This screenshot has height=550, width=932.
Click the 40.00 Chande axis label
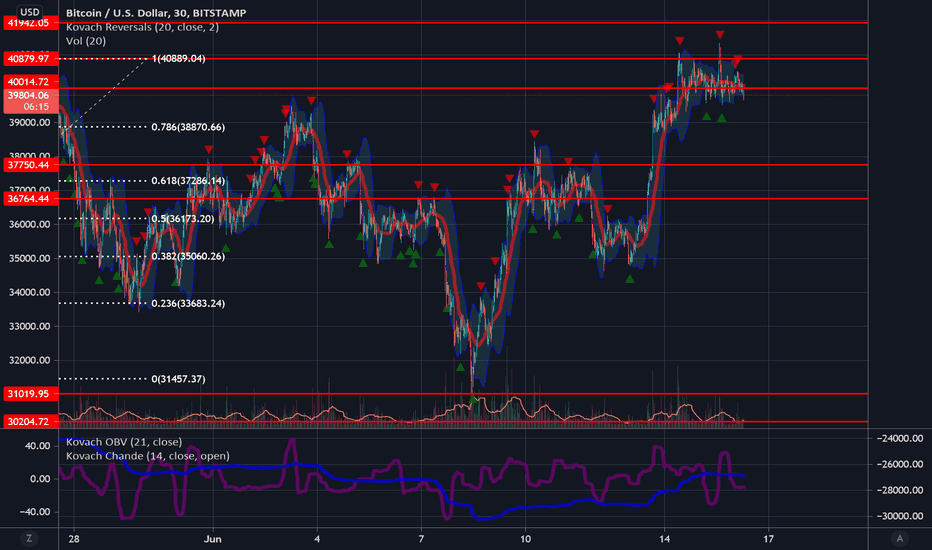[37, 446]
